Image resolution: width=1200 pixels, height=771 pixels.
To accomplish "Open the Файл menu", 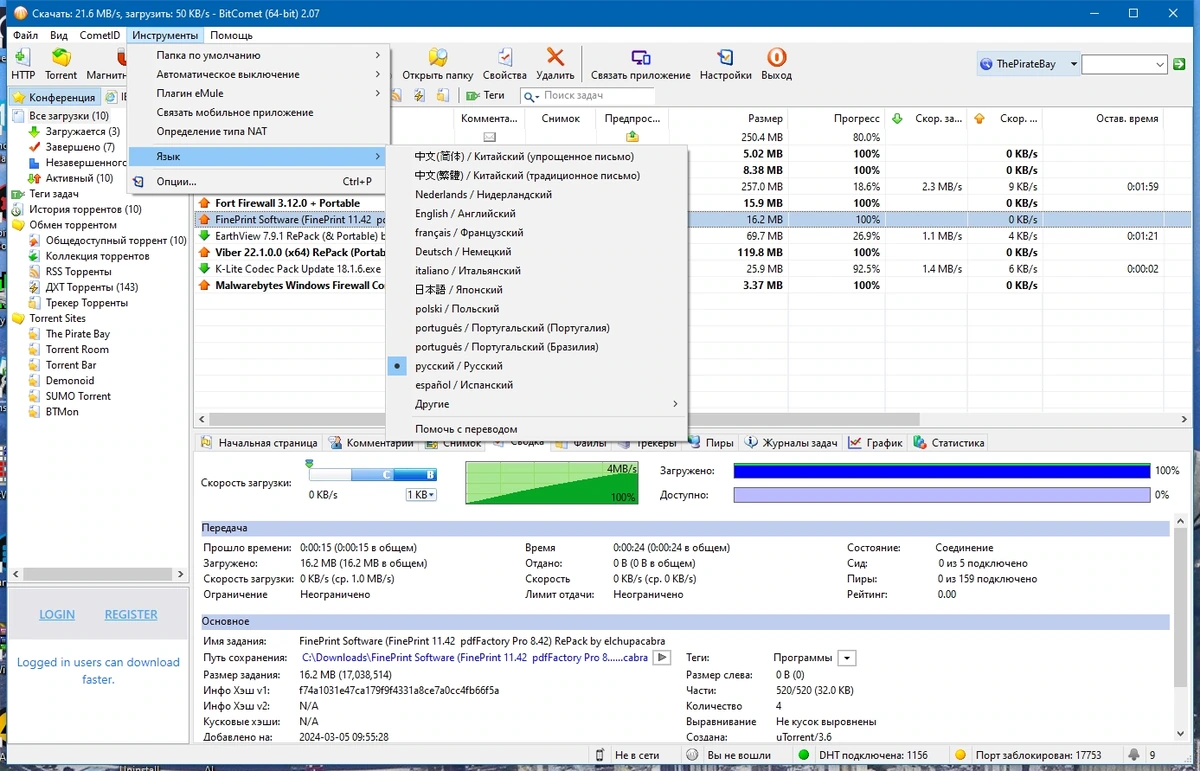I will tap(26, 35).
